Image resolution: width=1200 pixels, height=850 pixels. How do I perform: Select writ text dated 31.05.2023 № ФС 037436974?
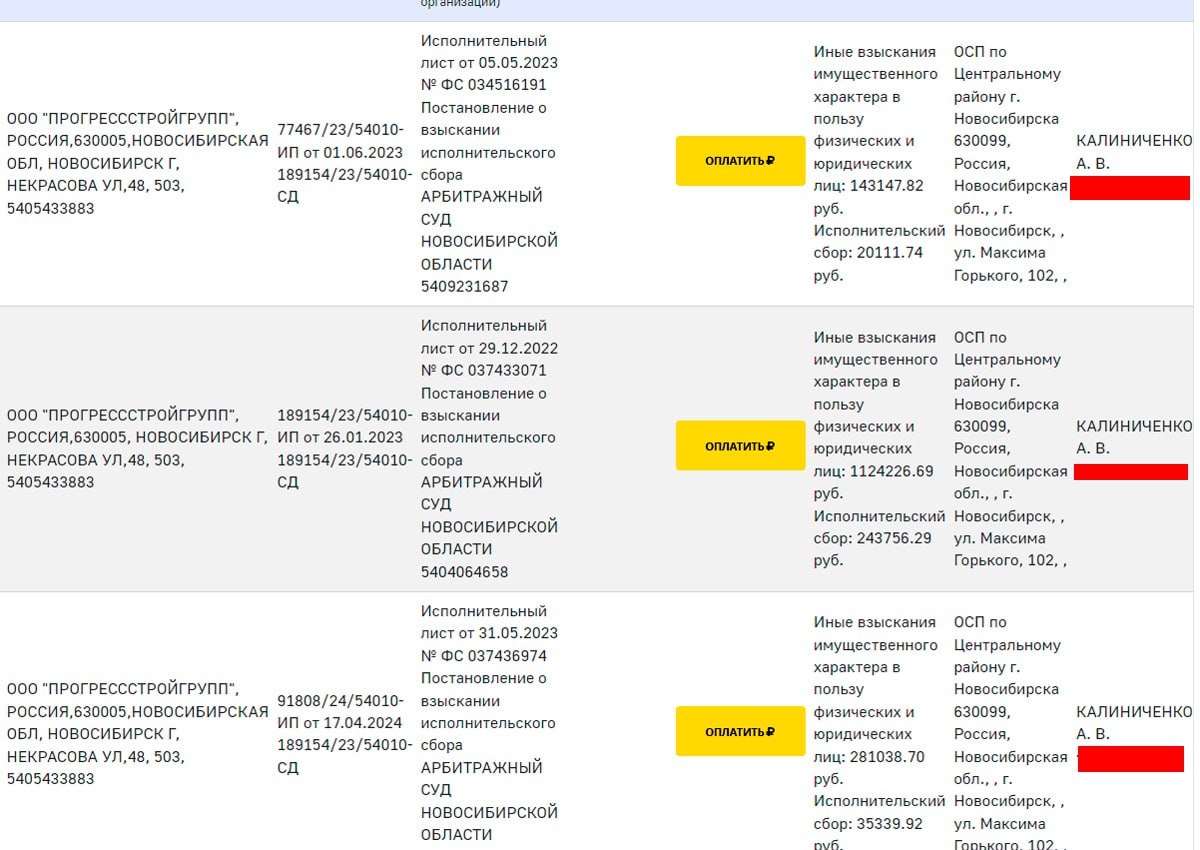click(x=489, y=633)
